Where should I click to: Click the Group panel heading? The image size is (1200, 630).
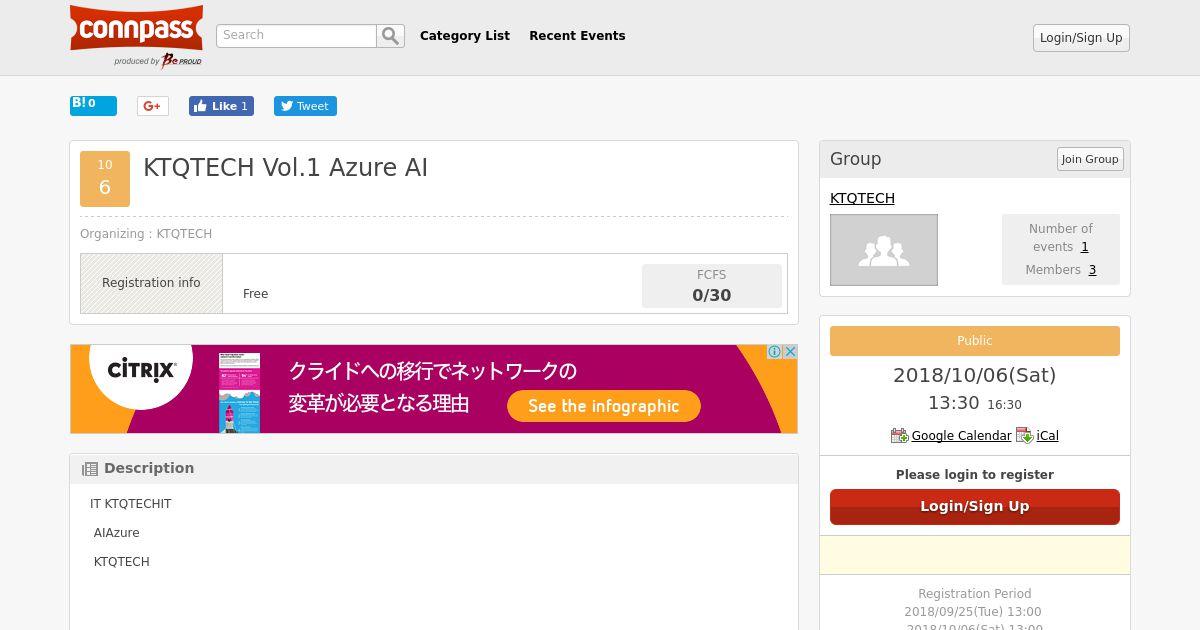coord(856,159)
